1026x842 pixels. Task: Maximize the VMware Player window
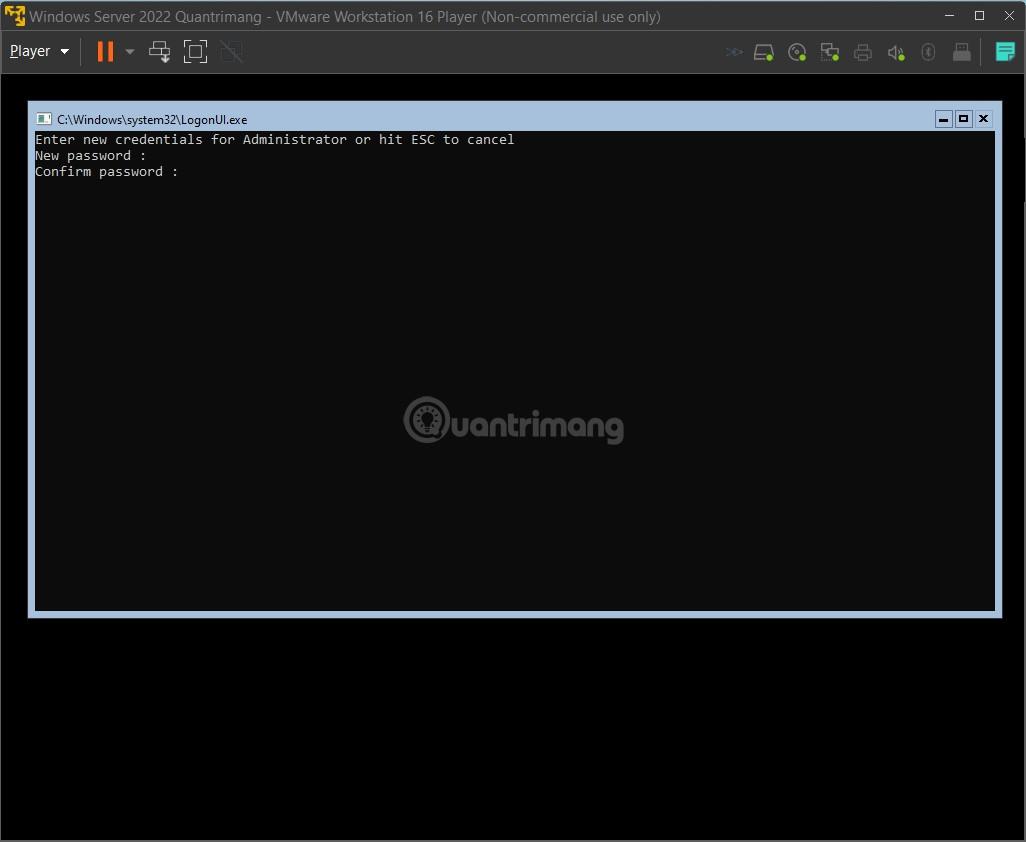tap(980, 16)
